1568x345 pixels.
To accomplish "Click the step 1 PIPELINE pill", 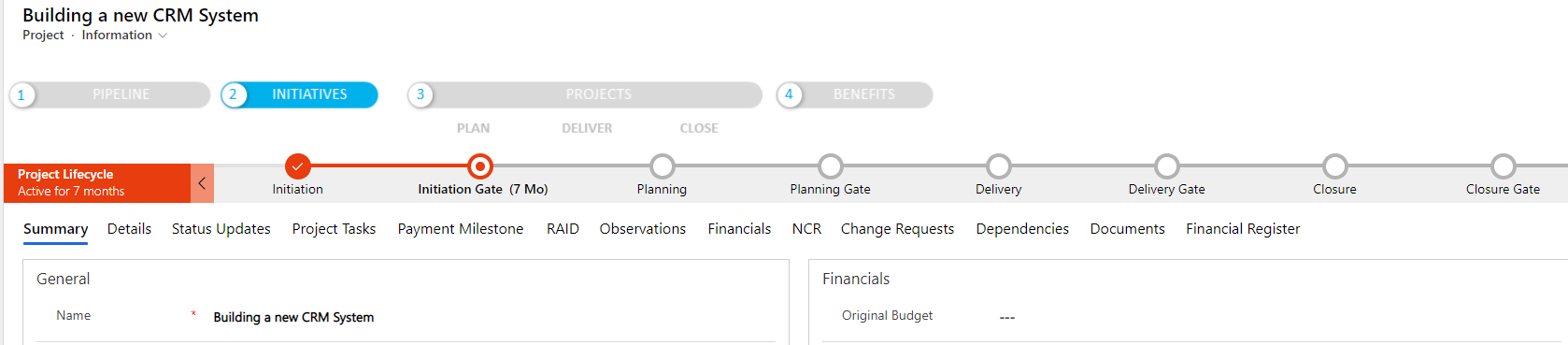I will pyautogui.click(x=109, y=94).
